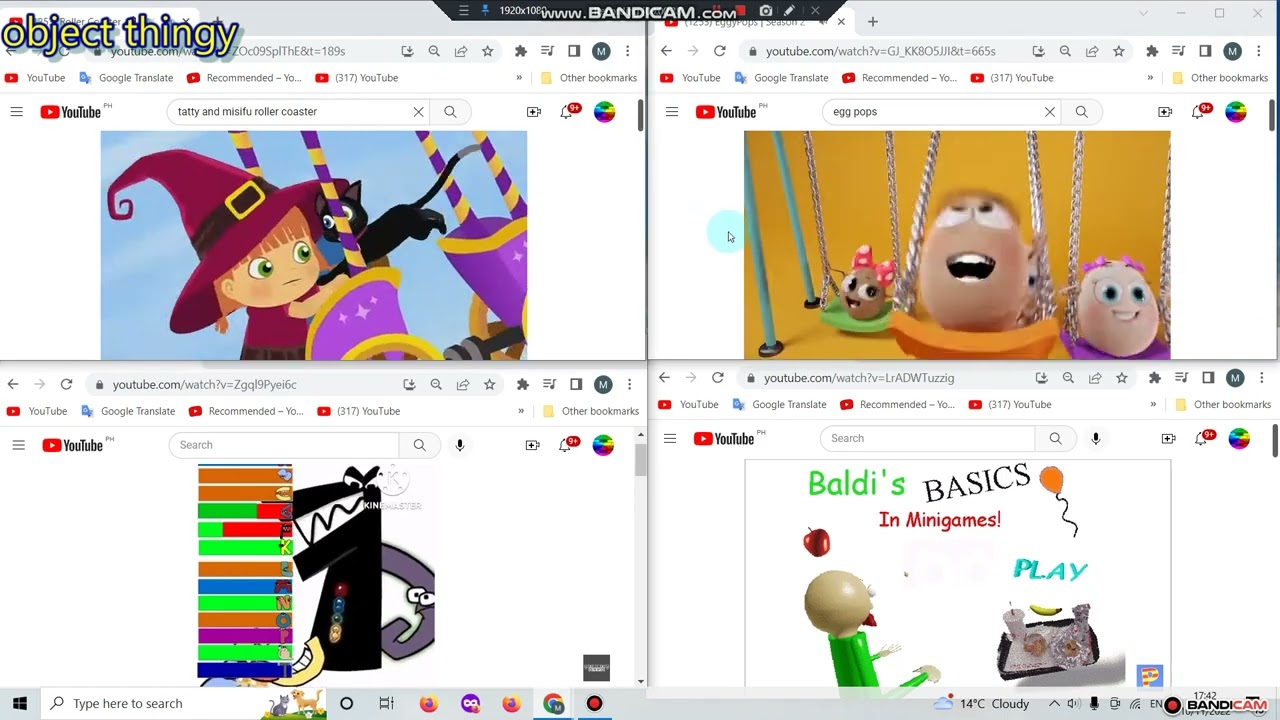Screen dimensions: 1280x720
Task: Toggle side panel in tatty and misifu window
Action: coord(574,51)
